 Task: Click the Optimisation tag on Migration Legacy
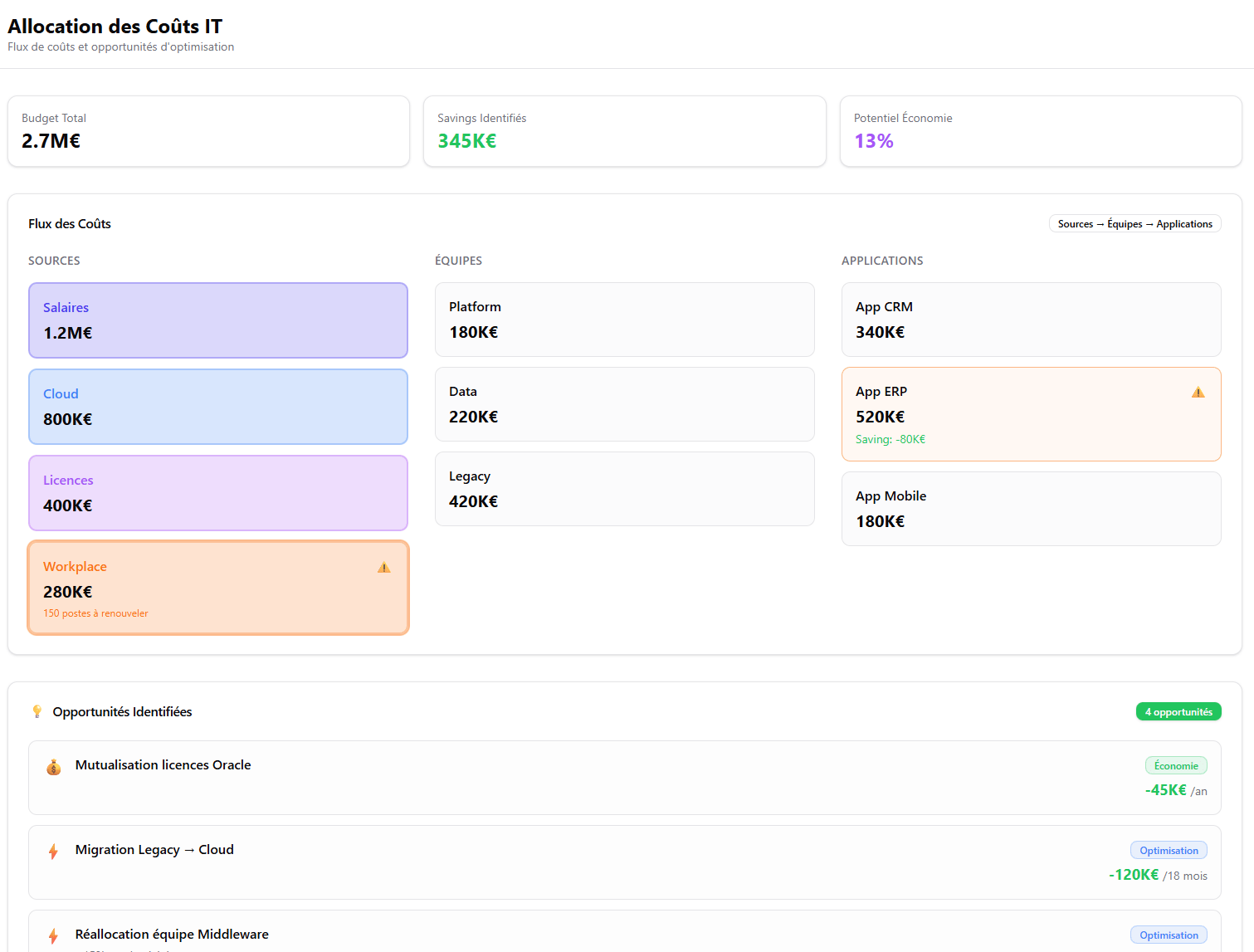coord(1168,851)
